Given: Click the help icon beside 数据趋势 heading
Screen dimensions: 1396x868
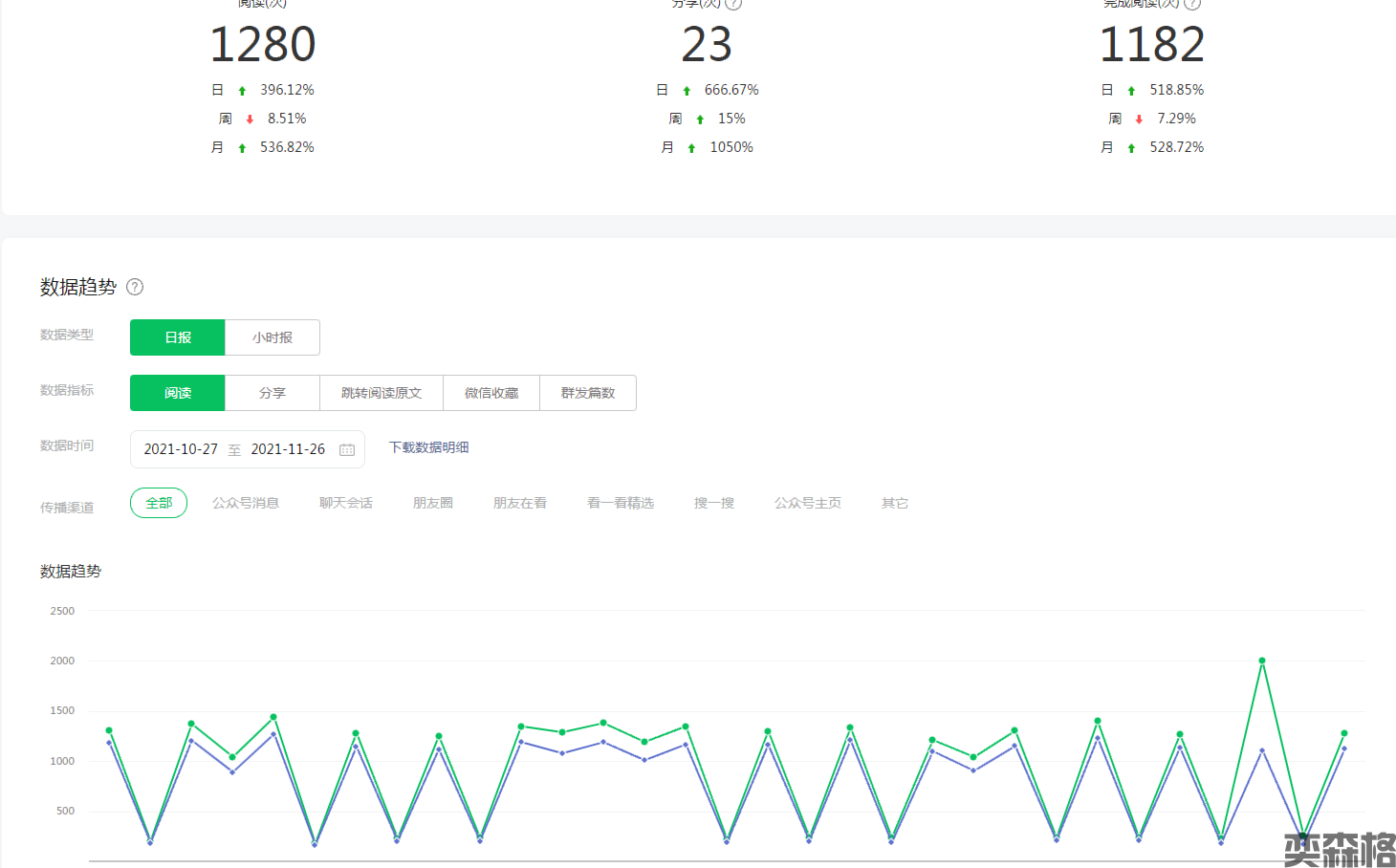Looking at the screenshot, I should pos(135,287).
